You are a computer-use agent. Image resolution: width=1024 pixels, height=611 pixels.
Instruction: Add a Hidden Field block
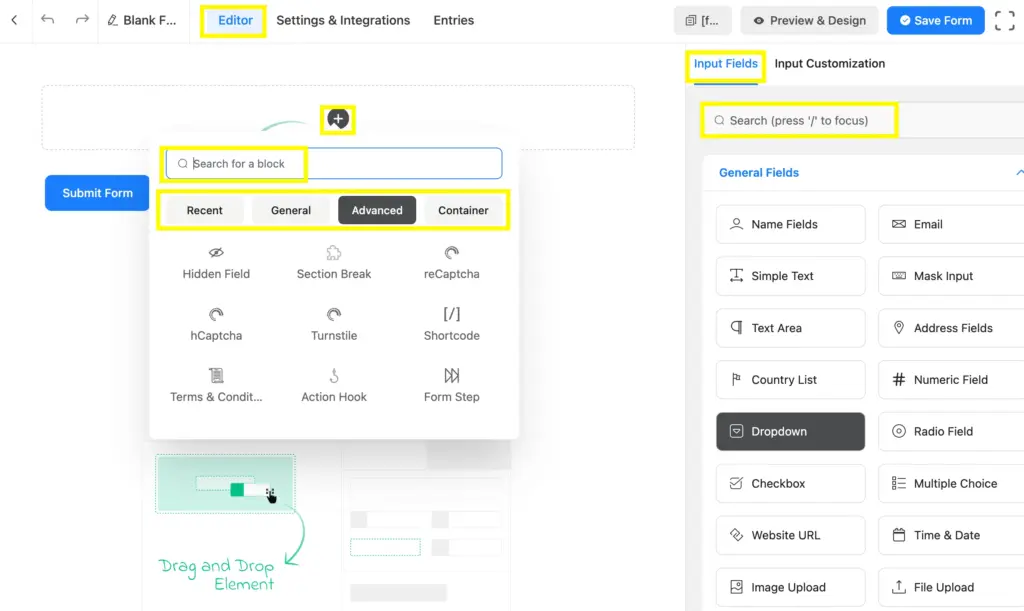tap(215, 262)
